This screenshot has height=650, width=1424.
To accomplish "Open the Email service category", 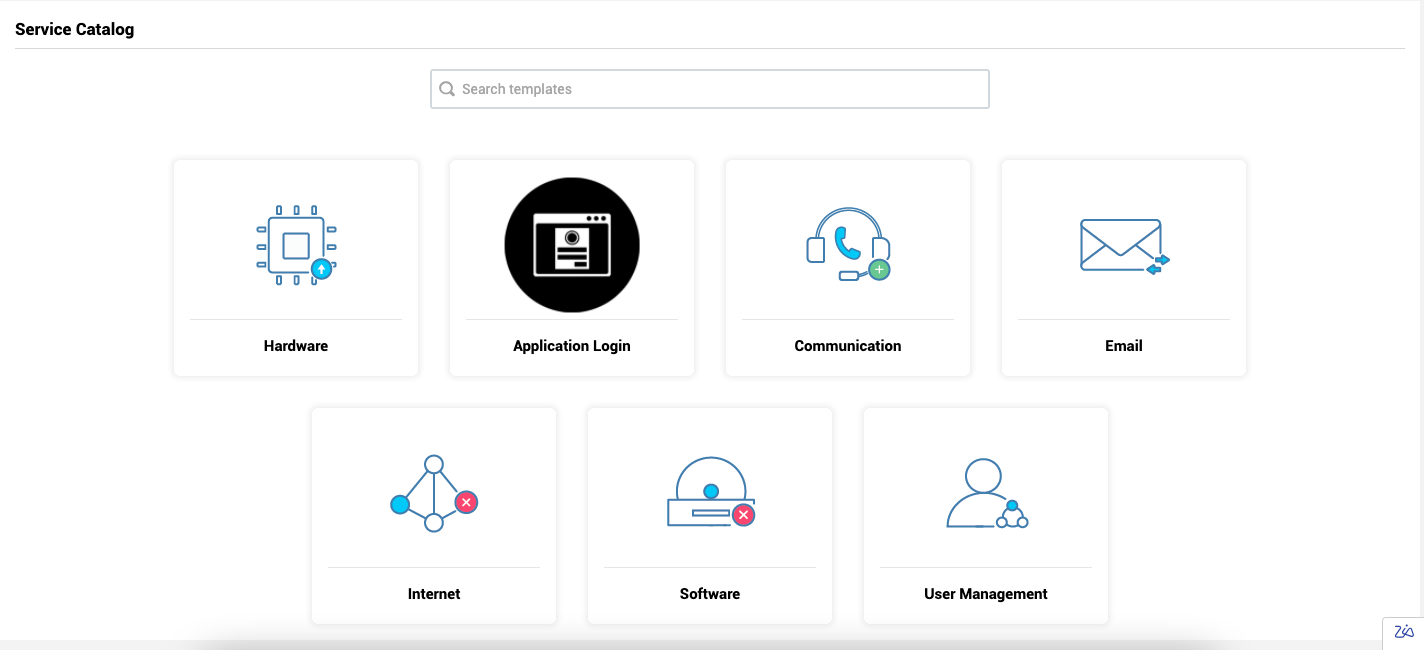I will point(1123,268).
